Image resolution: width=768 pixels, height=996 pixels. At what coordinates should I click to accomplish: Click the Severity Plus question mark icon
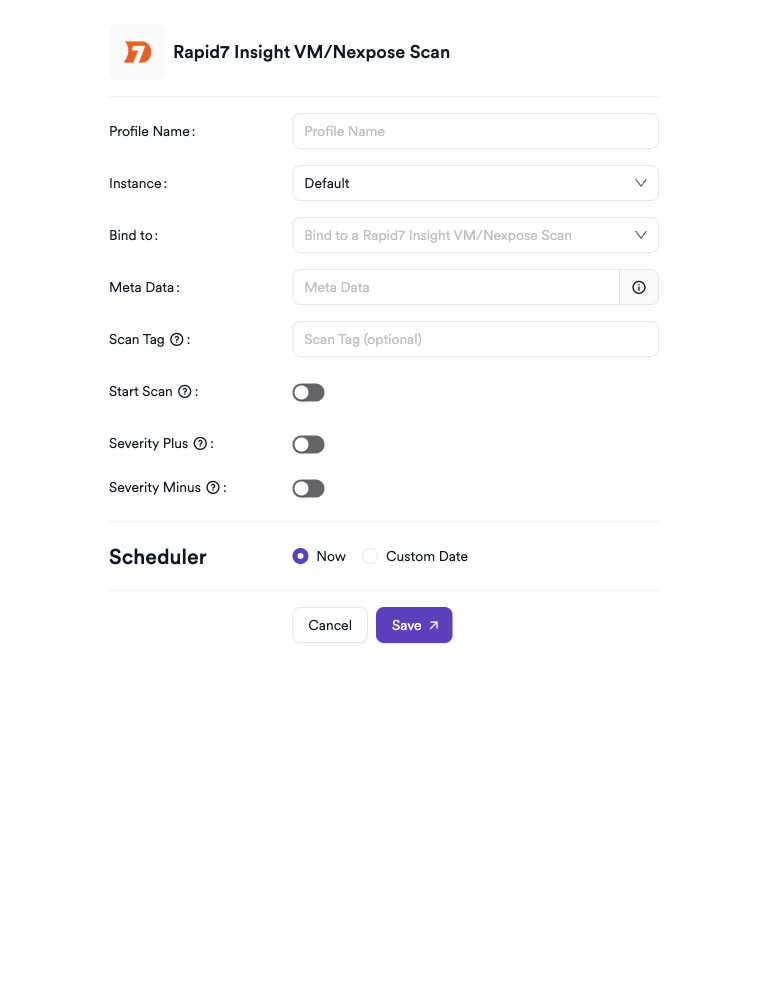coord(201,443)
